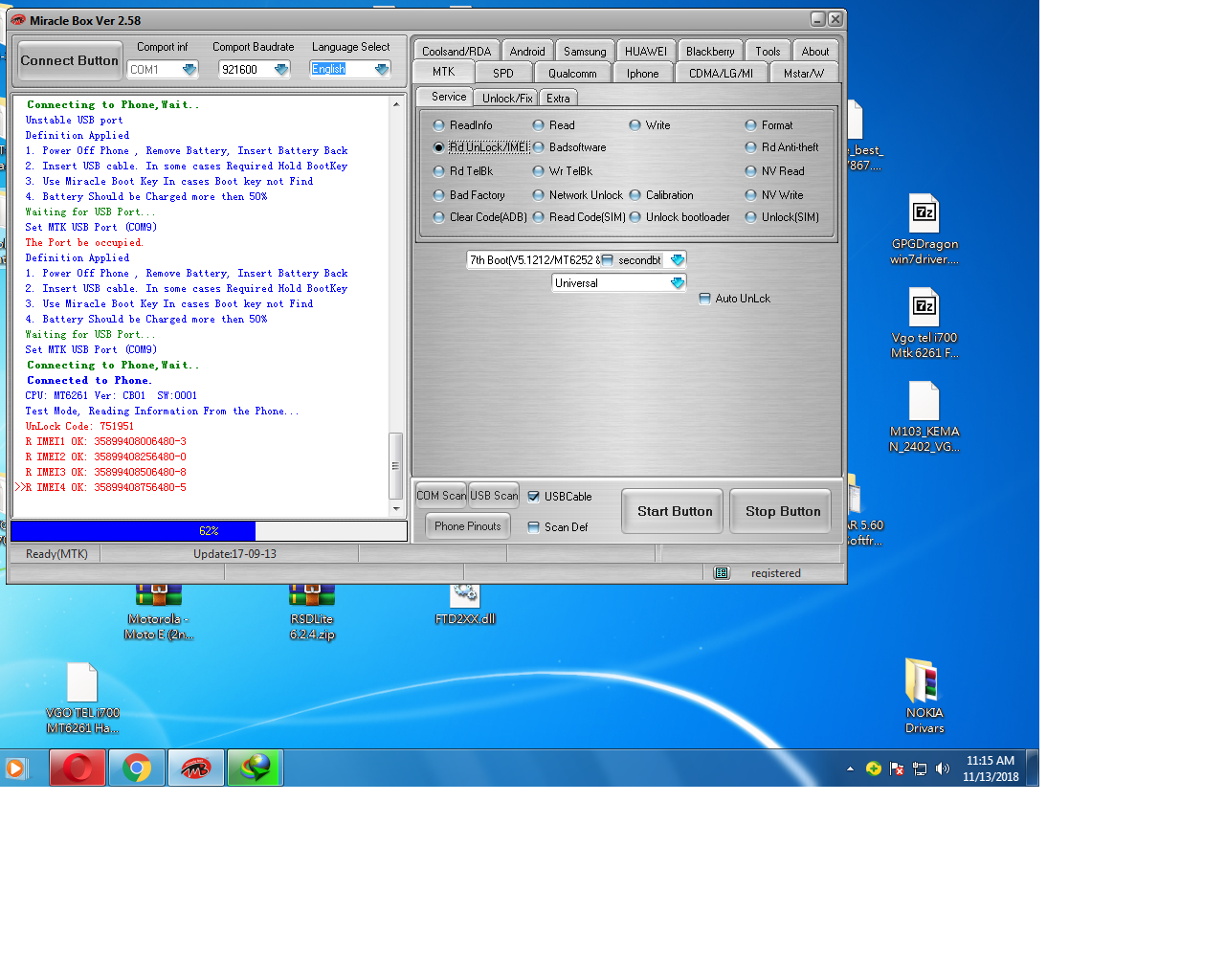
Task: Open Action Center flag icon in tray
Action: point(897,768)
